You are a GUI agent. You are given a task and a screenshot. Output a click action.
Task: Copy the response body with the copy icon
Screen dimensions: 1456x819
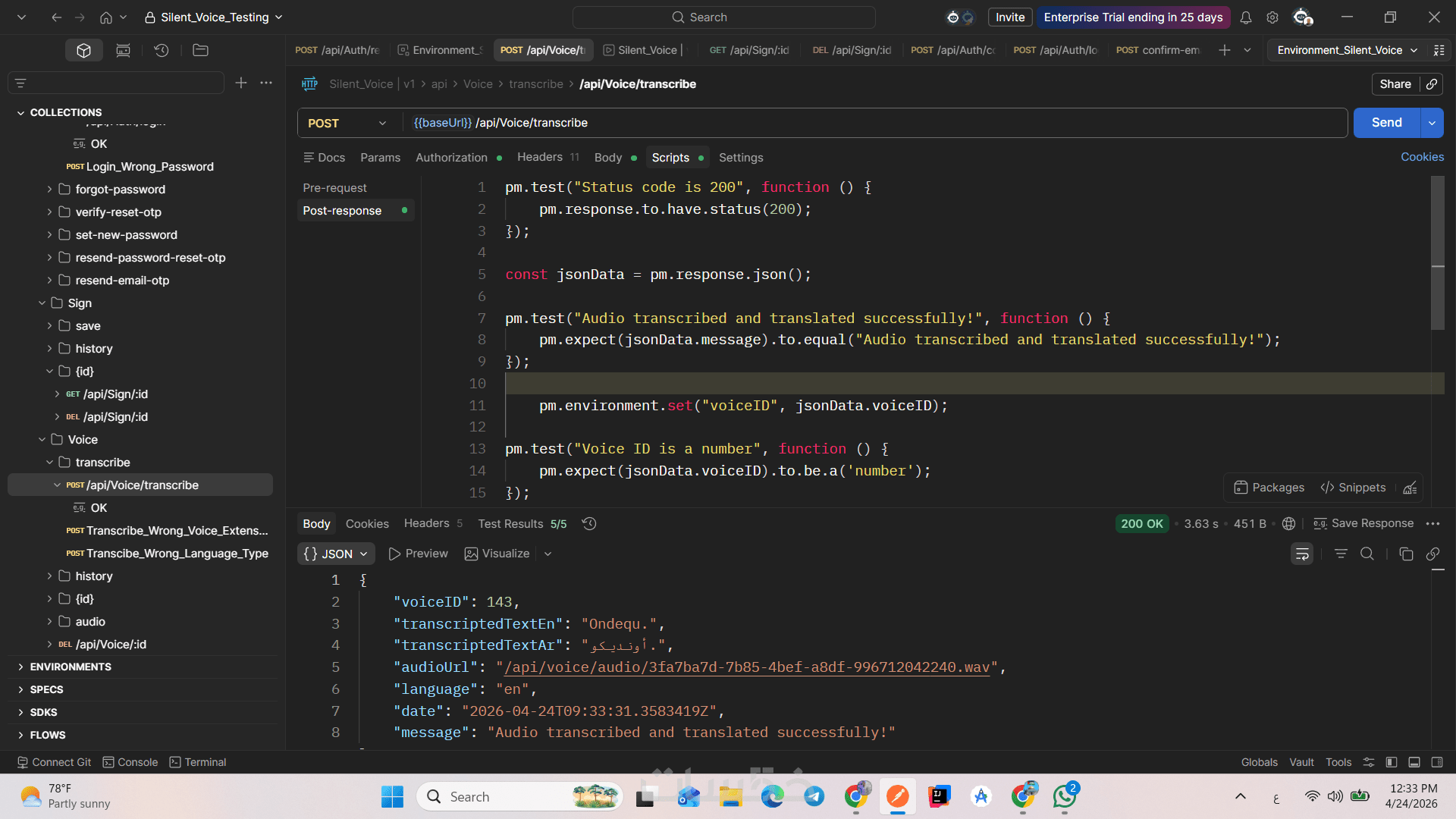point(1406,554)
